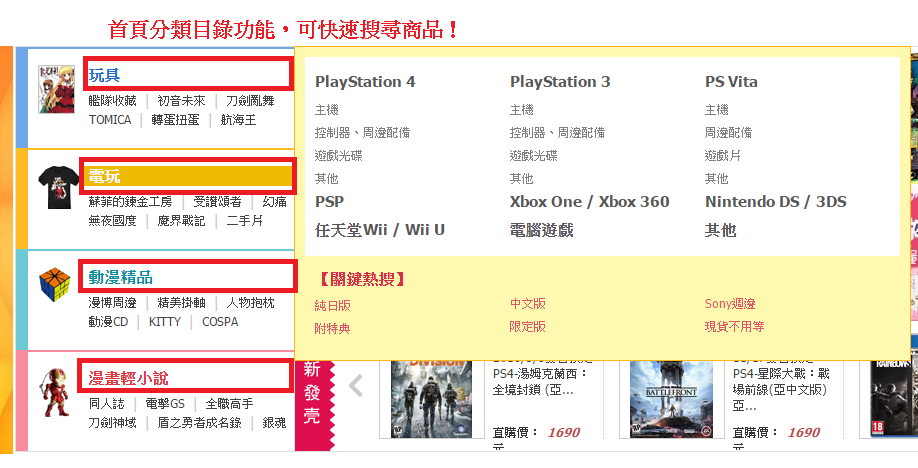Viewport: 918px width, 468px height.
Task: Click the Sony週邊 hot keyword
Action: point(730,303)
